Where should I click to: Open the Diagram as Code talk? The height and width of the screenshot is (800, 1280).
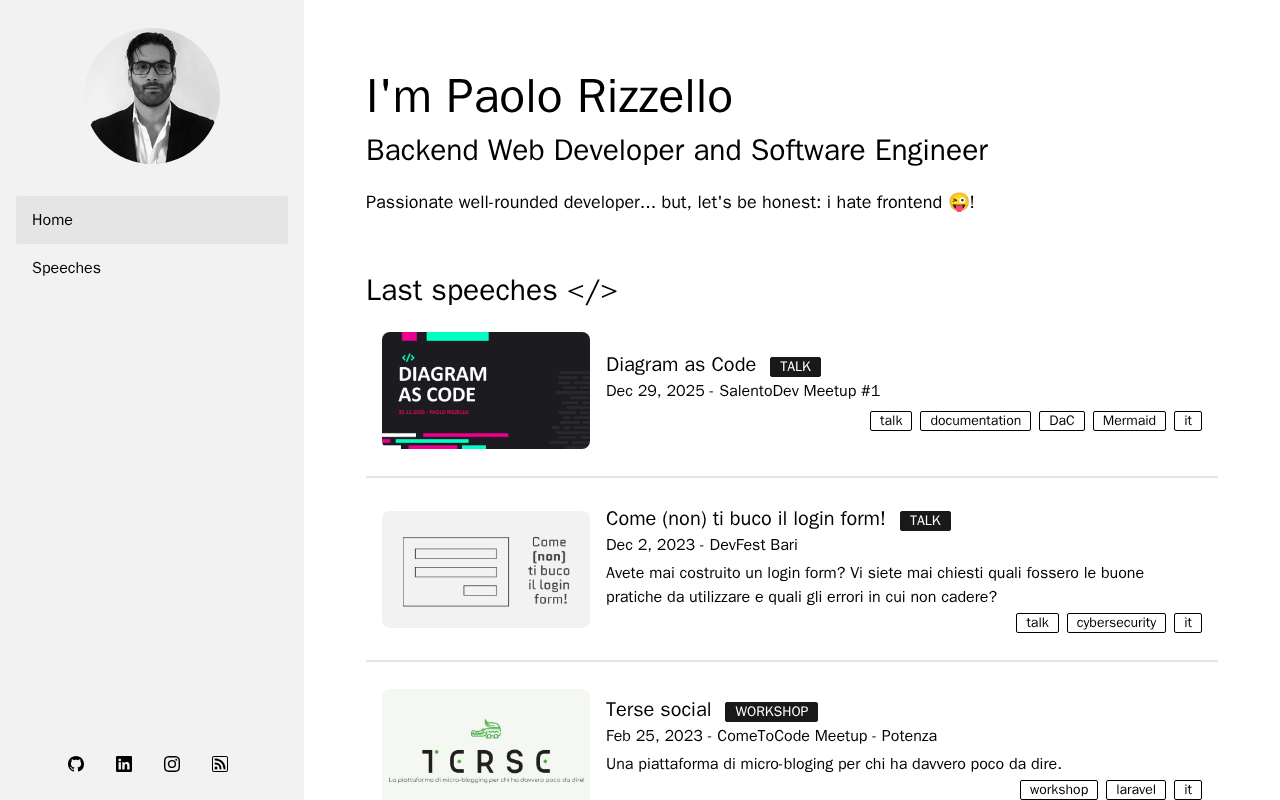click(681, 365)
